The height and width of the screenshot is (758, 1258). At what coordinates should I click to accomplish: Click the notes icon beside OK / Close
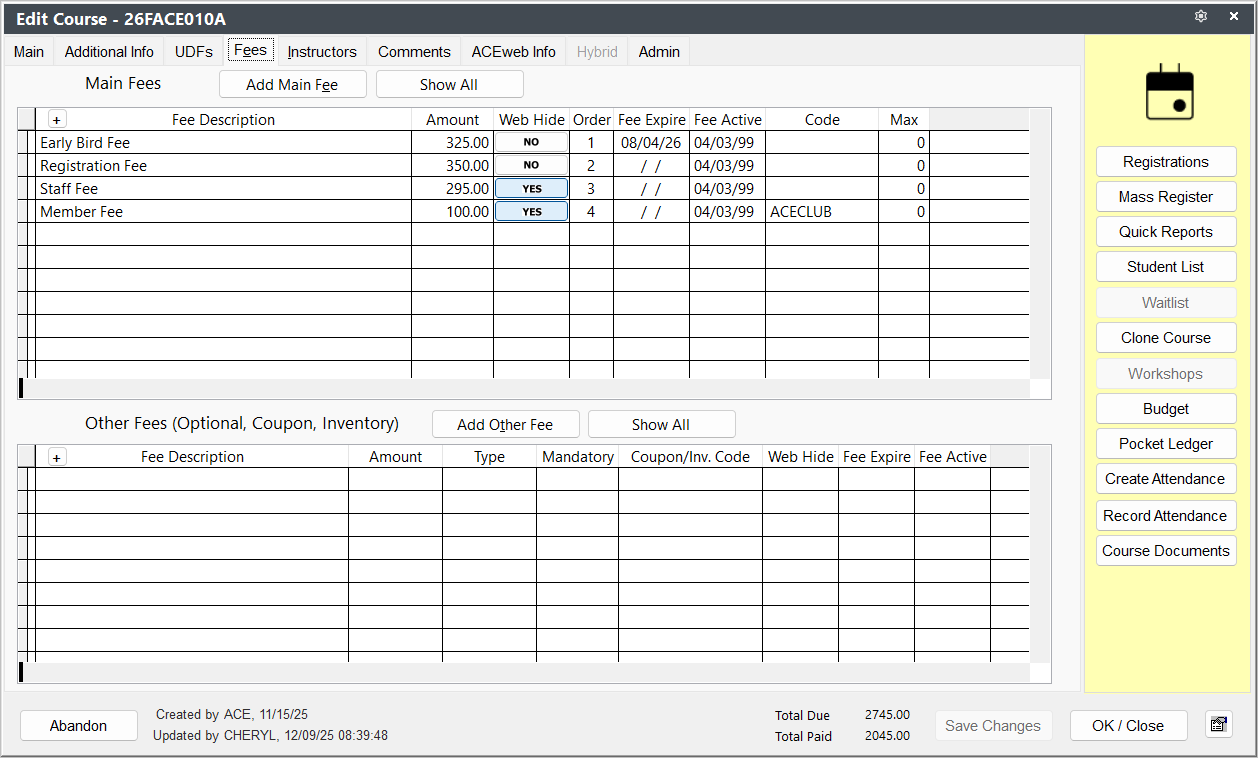[1218, 725]
